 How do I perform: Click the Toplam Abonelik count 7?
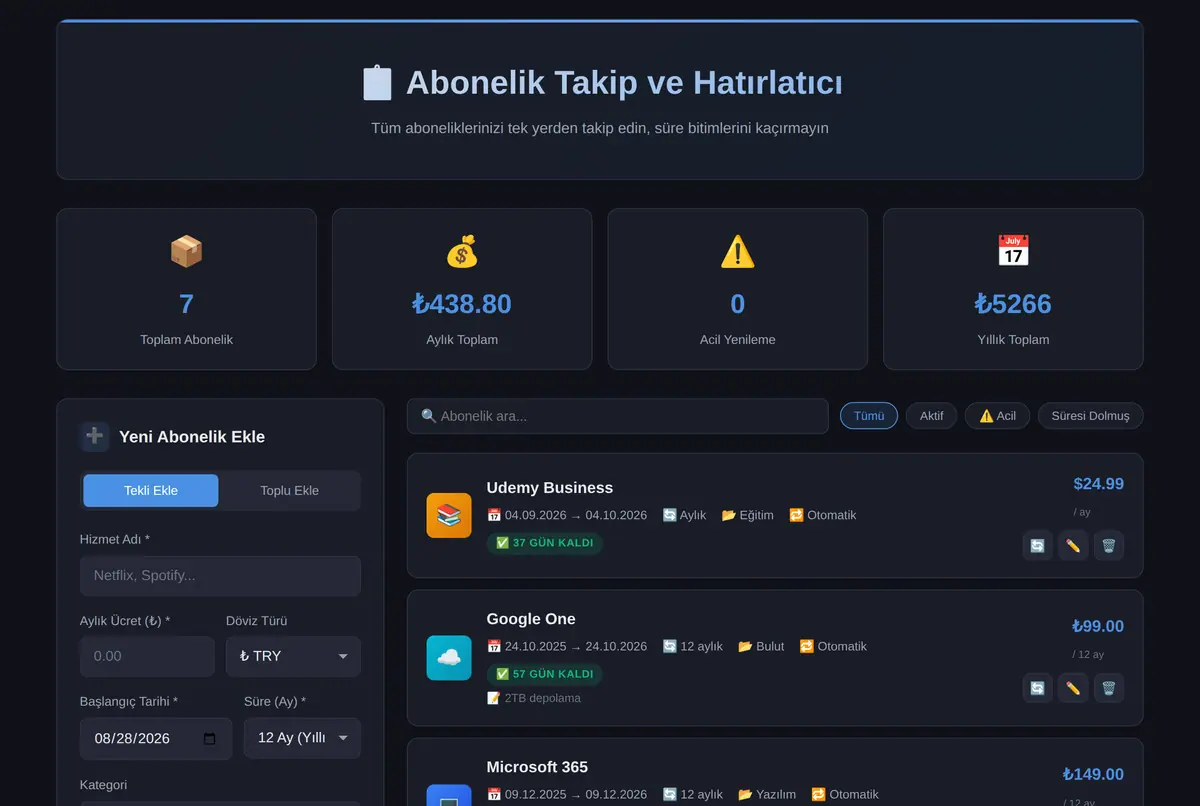tap(186, 304)
